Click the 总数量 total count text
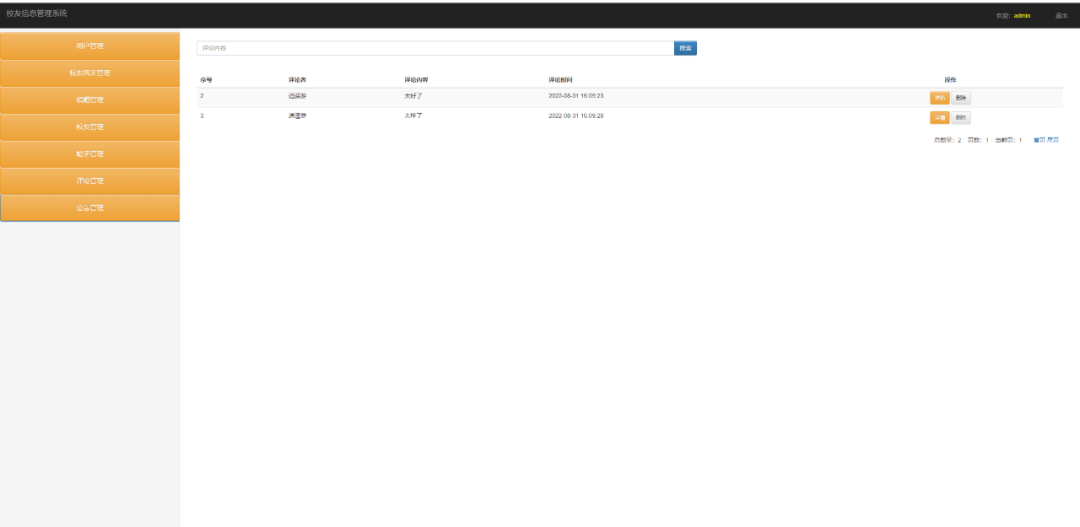This screenshot has width=1080, height=527. point(947,140)
